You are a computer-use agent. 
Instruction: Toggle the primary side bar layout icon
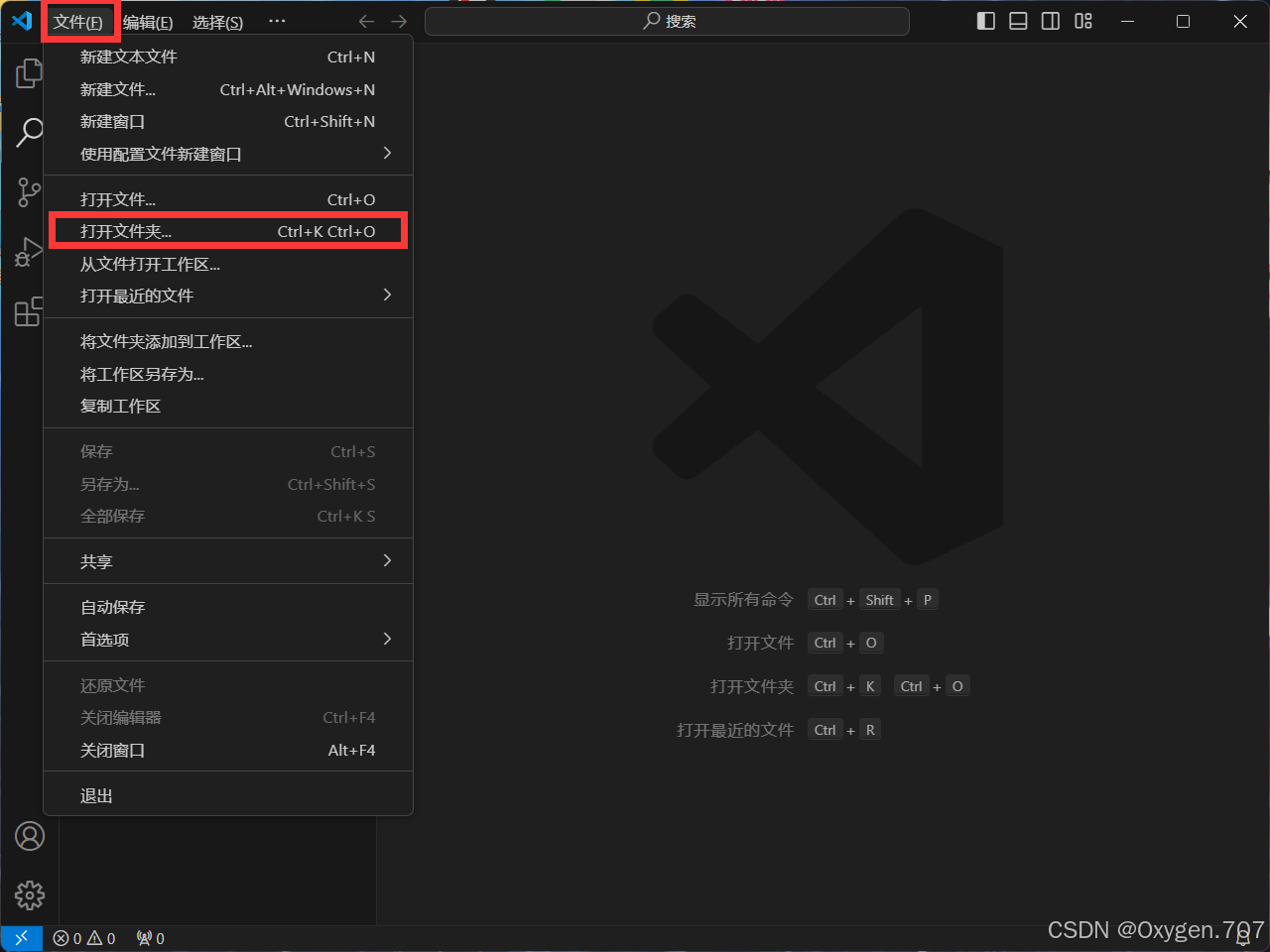coord(986,21)
